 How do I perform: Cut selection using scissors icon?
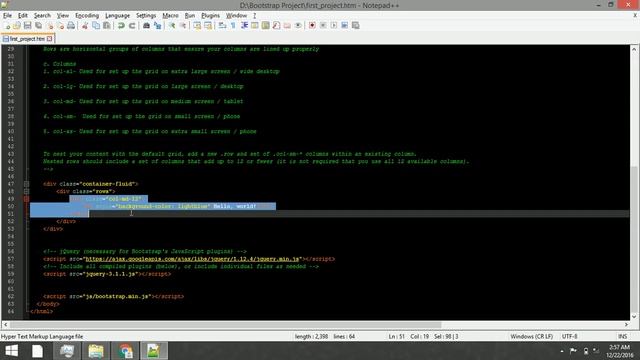tap(85, 26)
